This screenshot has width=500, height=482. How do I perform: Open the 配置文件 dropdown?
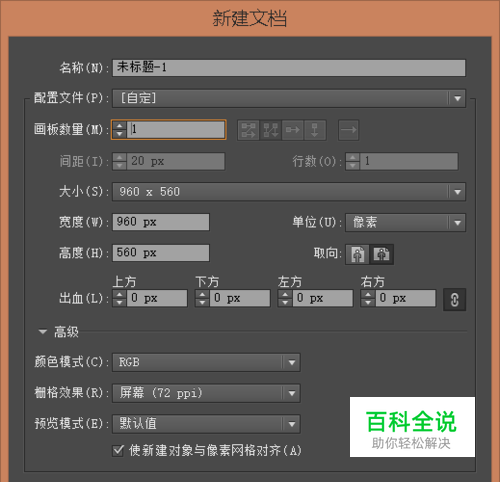pos(289,98)
